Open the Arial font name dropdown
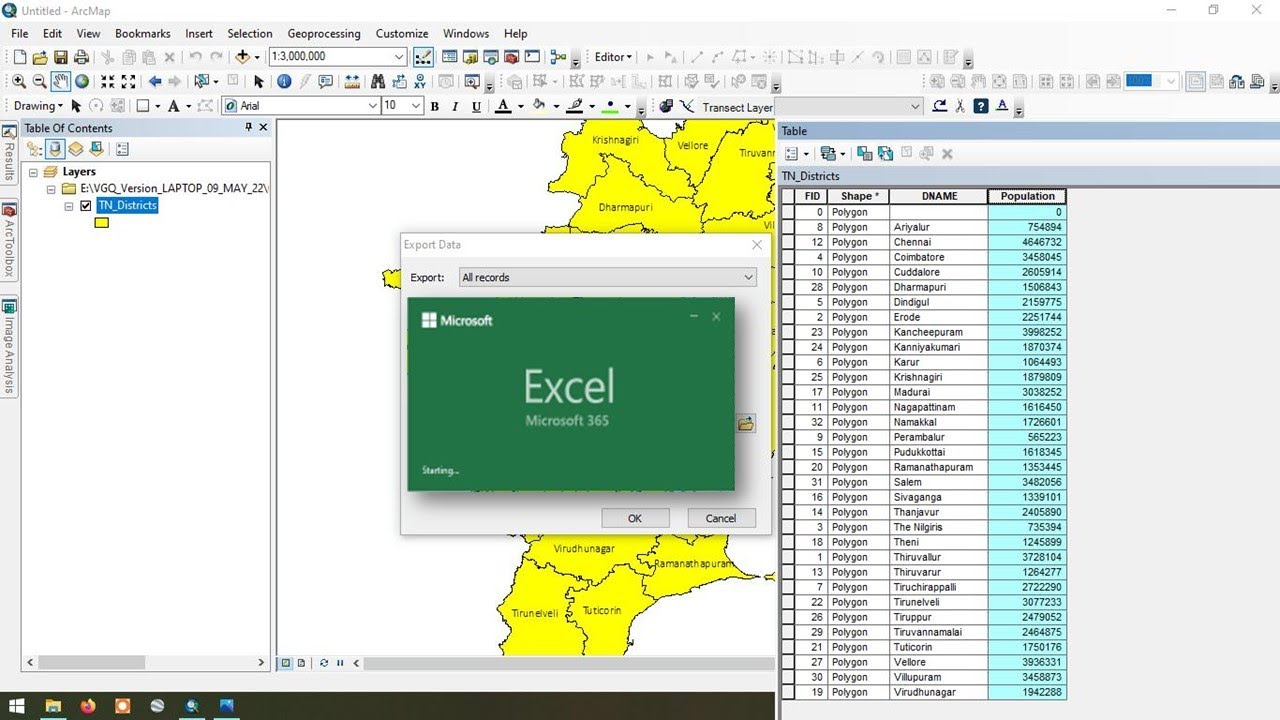Screen dimensions: 1280x720 tap(373, 106)
